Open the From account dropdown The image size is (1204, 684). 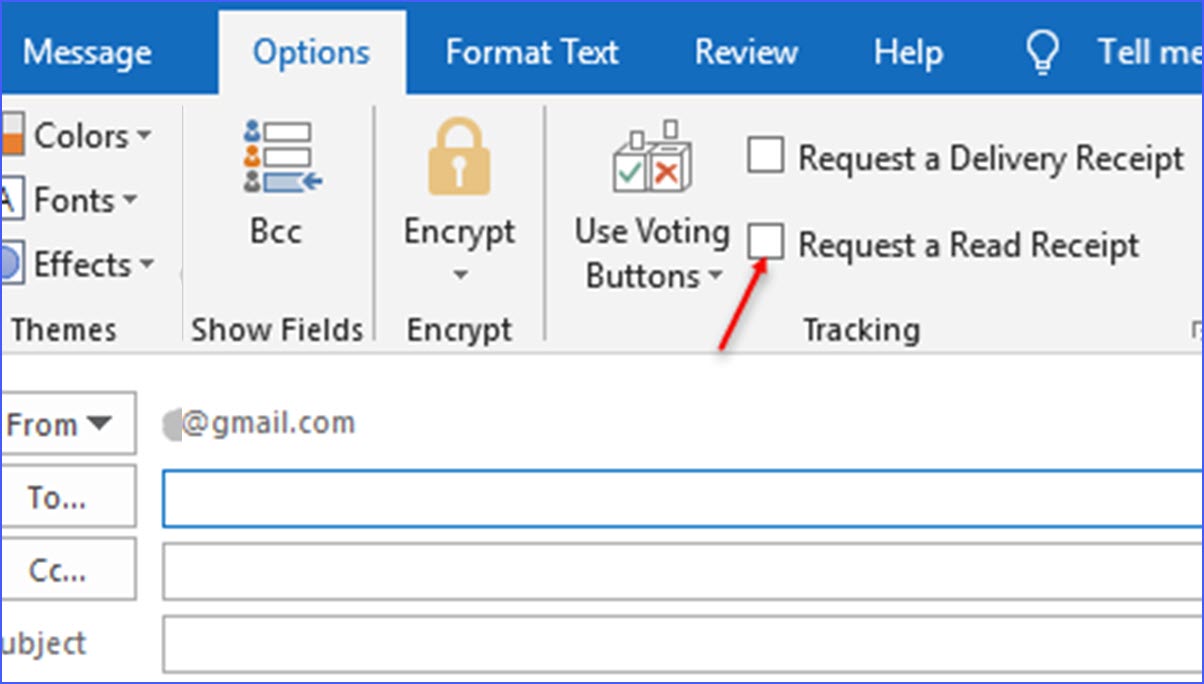click(67, 423)
